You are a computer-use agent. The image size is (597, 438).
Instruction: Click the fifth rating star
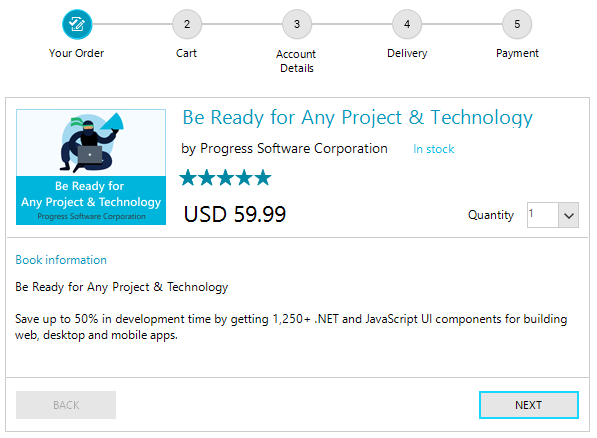click(263, 178)
